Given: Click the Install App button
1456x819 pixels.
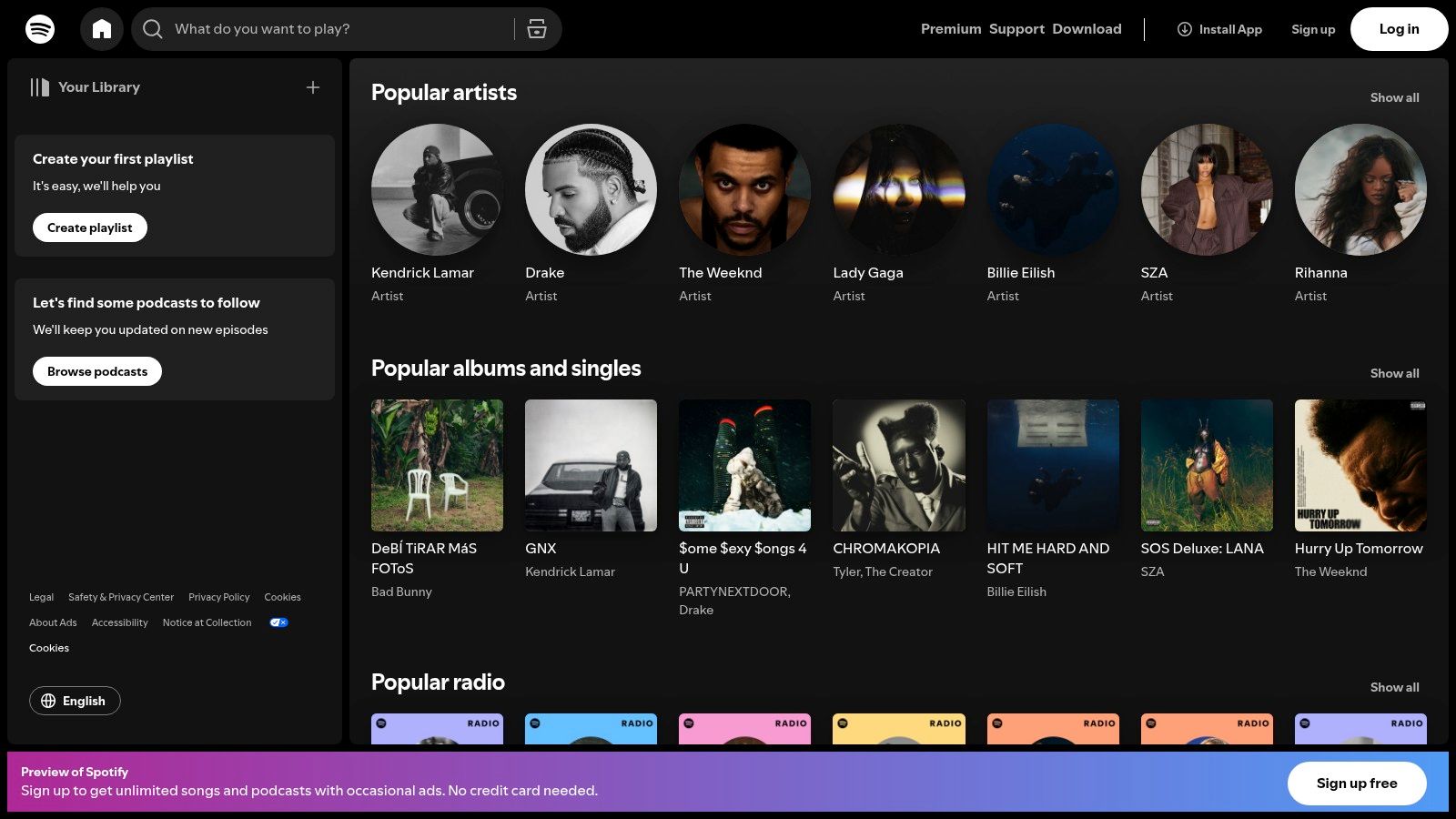Looking at the screenshot, I should 1219,29.
